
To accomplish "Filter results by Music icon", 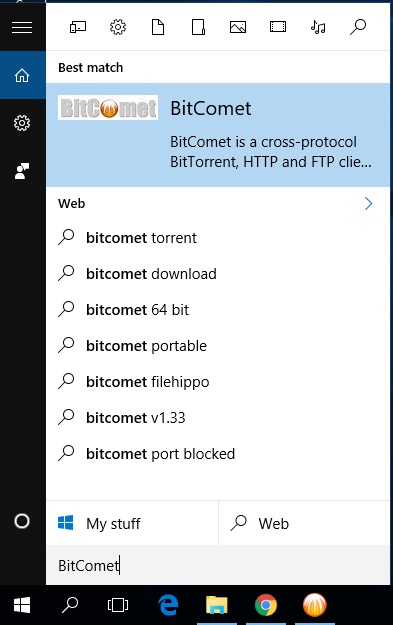I will (318, 27).
